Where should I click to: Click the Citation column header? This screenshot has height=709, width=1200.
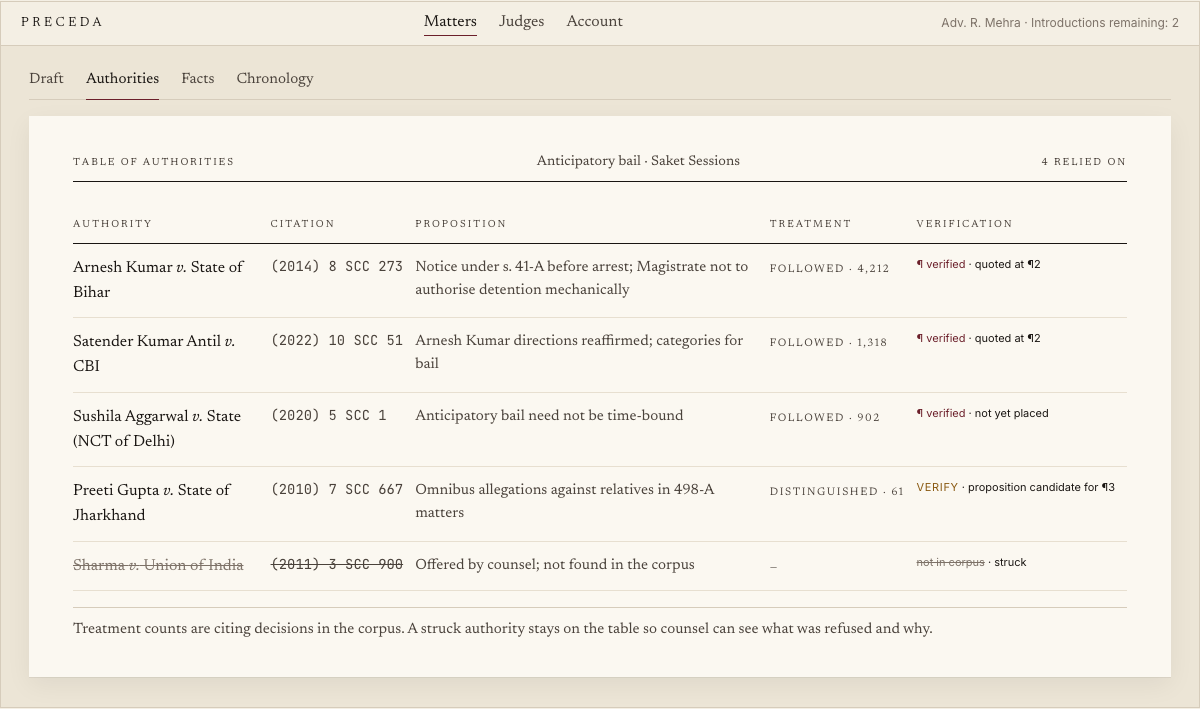303,224
